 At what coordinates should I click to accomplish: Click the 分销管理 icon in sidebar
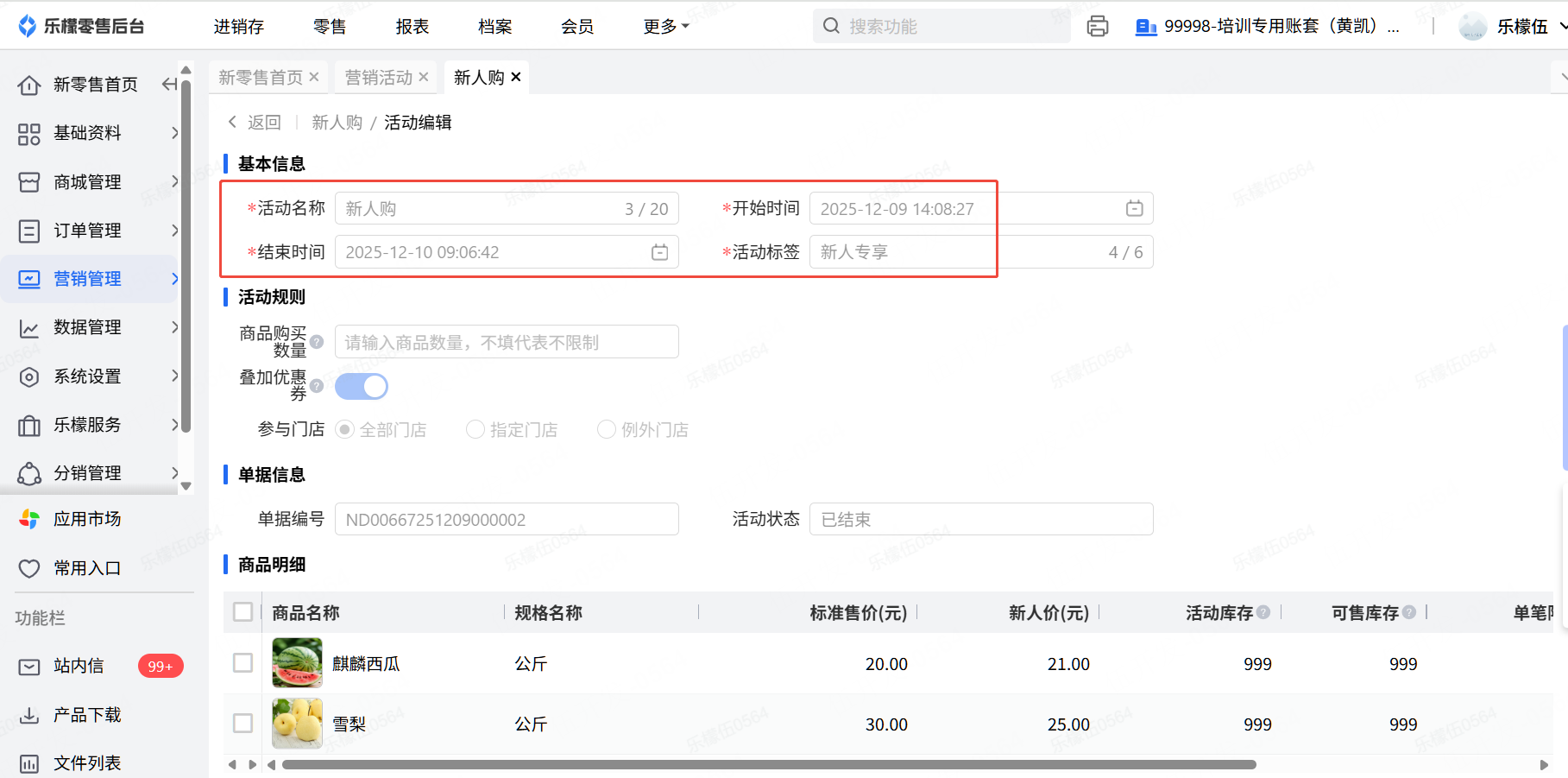click(x=29, y=473)
